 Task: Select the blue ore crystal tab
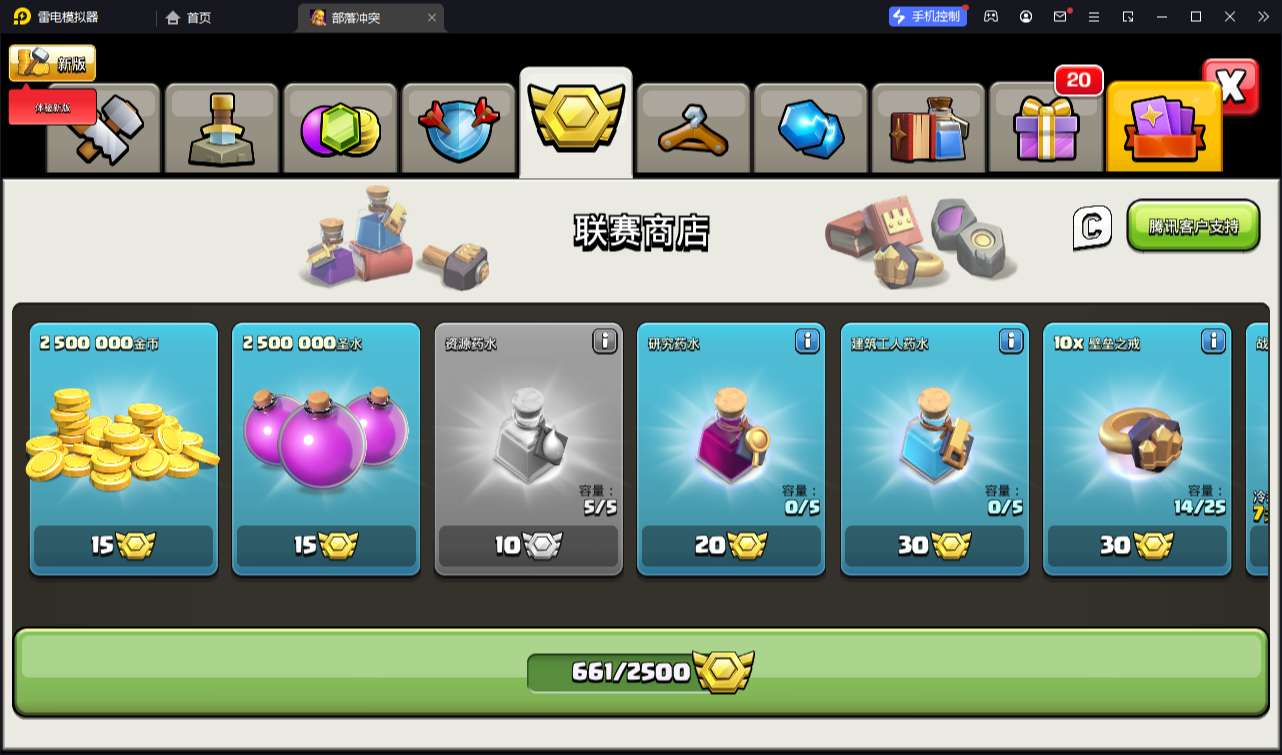click(811, 129)
